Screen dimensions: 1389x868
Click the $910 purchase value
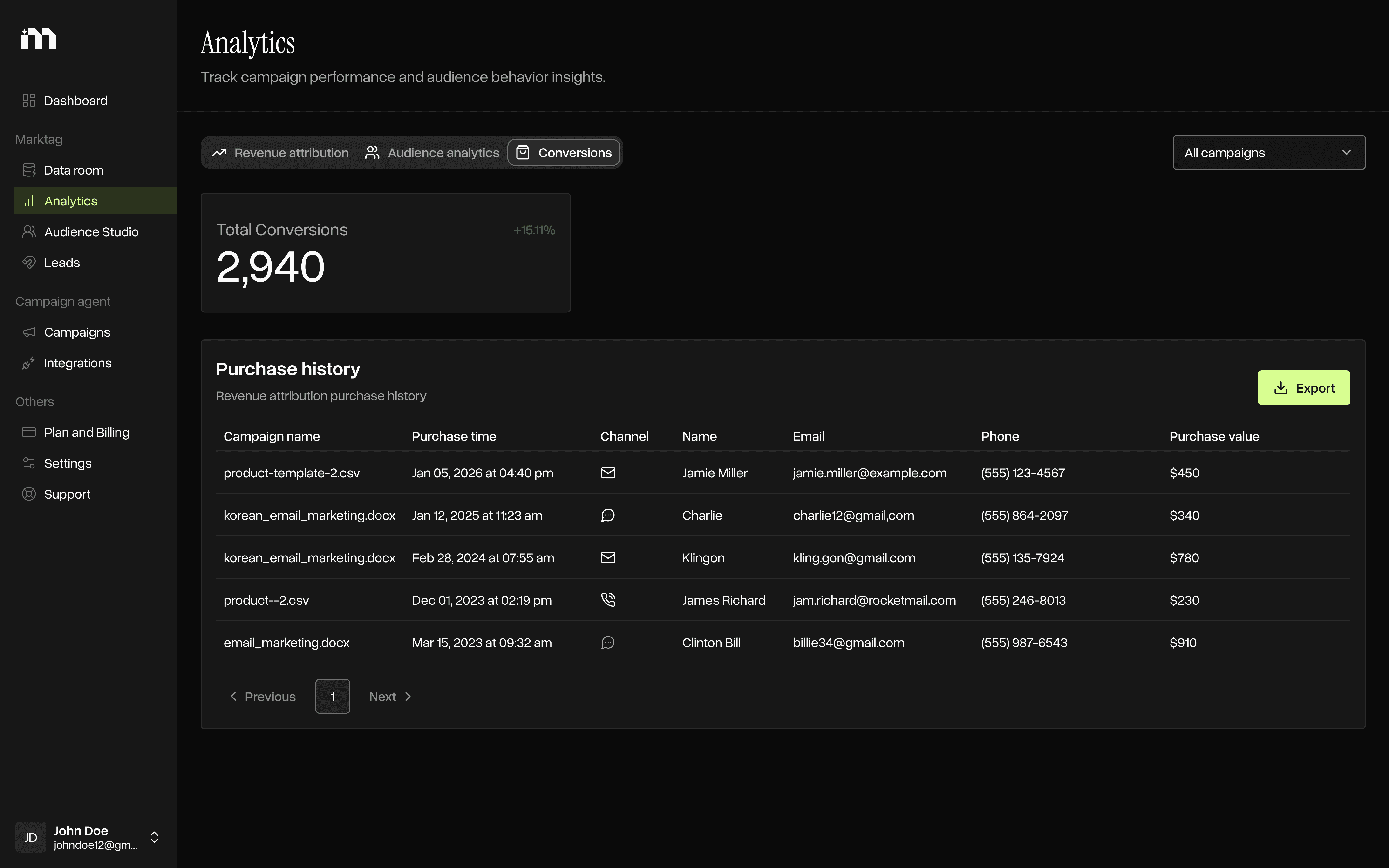[x=1183, y=643]
